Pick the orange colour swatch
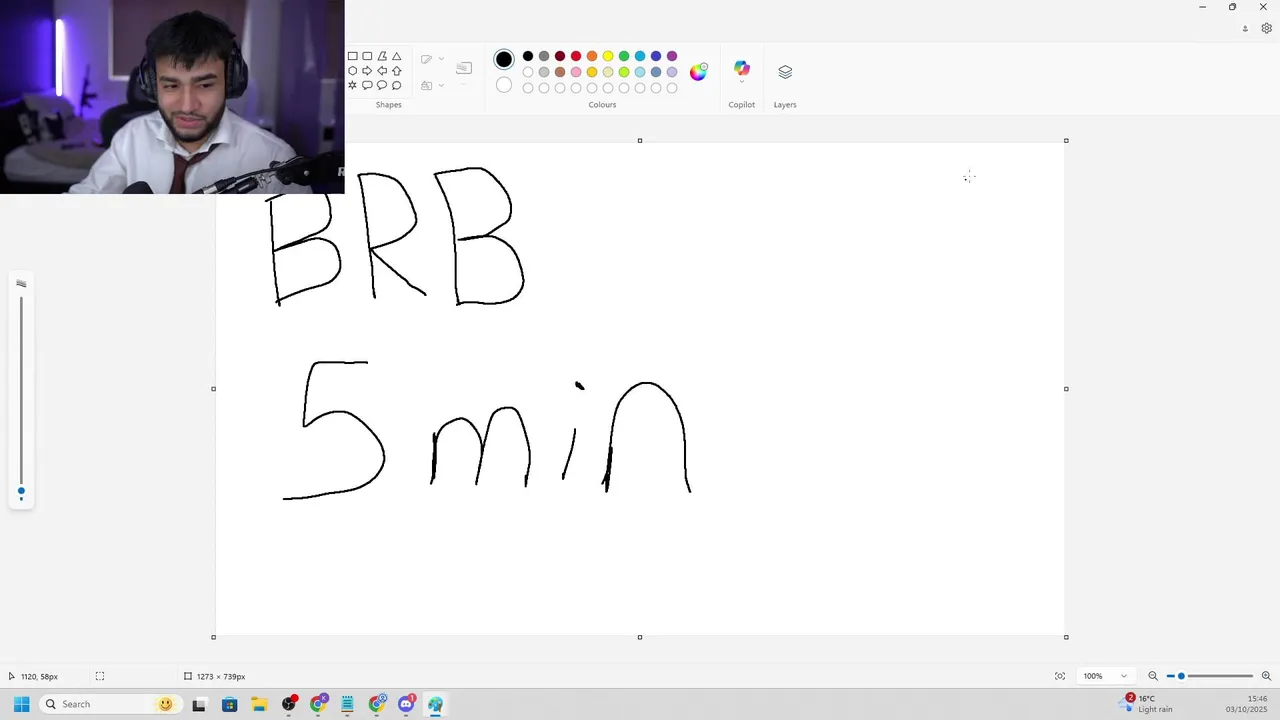 click(592, 56)
